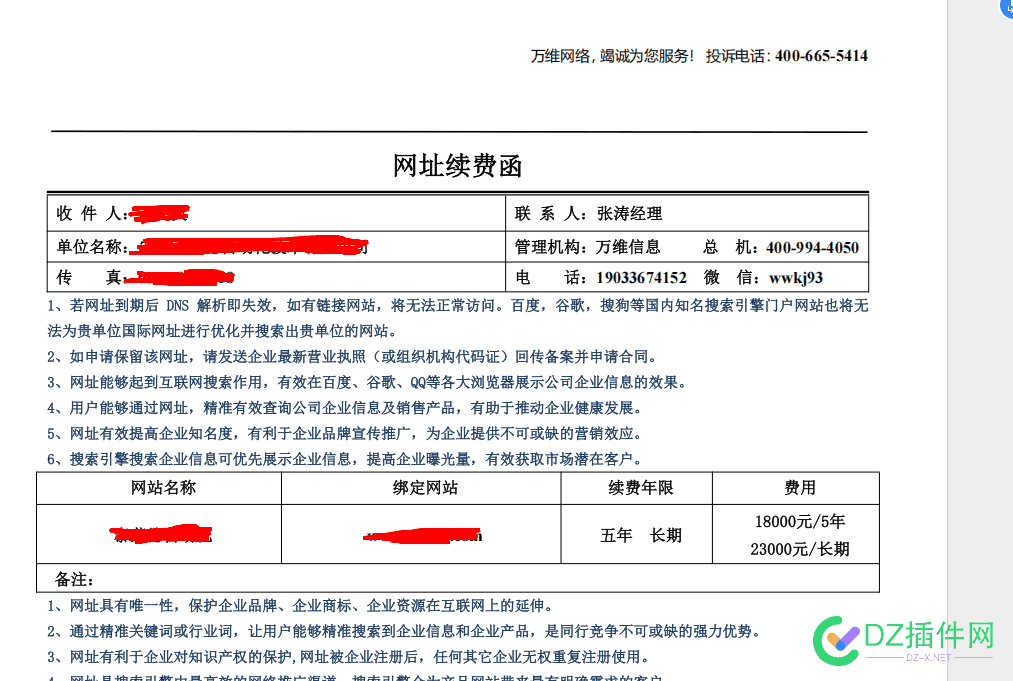
Task: Click the '单位名称:' label
Action: [x=92, y=247]
